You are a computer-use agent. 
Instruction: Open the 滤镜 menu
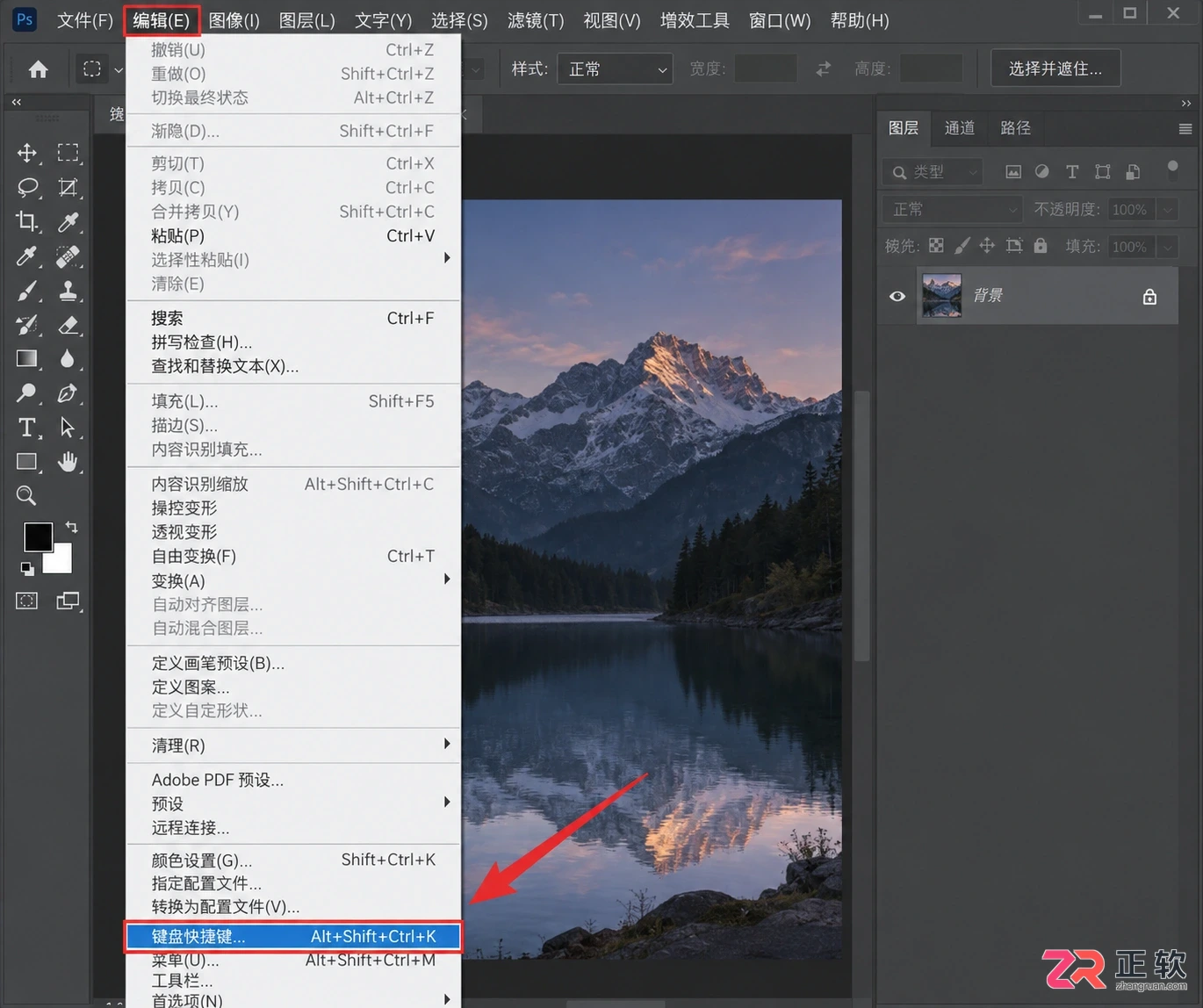tap(536, 19)
